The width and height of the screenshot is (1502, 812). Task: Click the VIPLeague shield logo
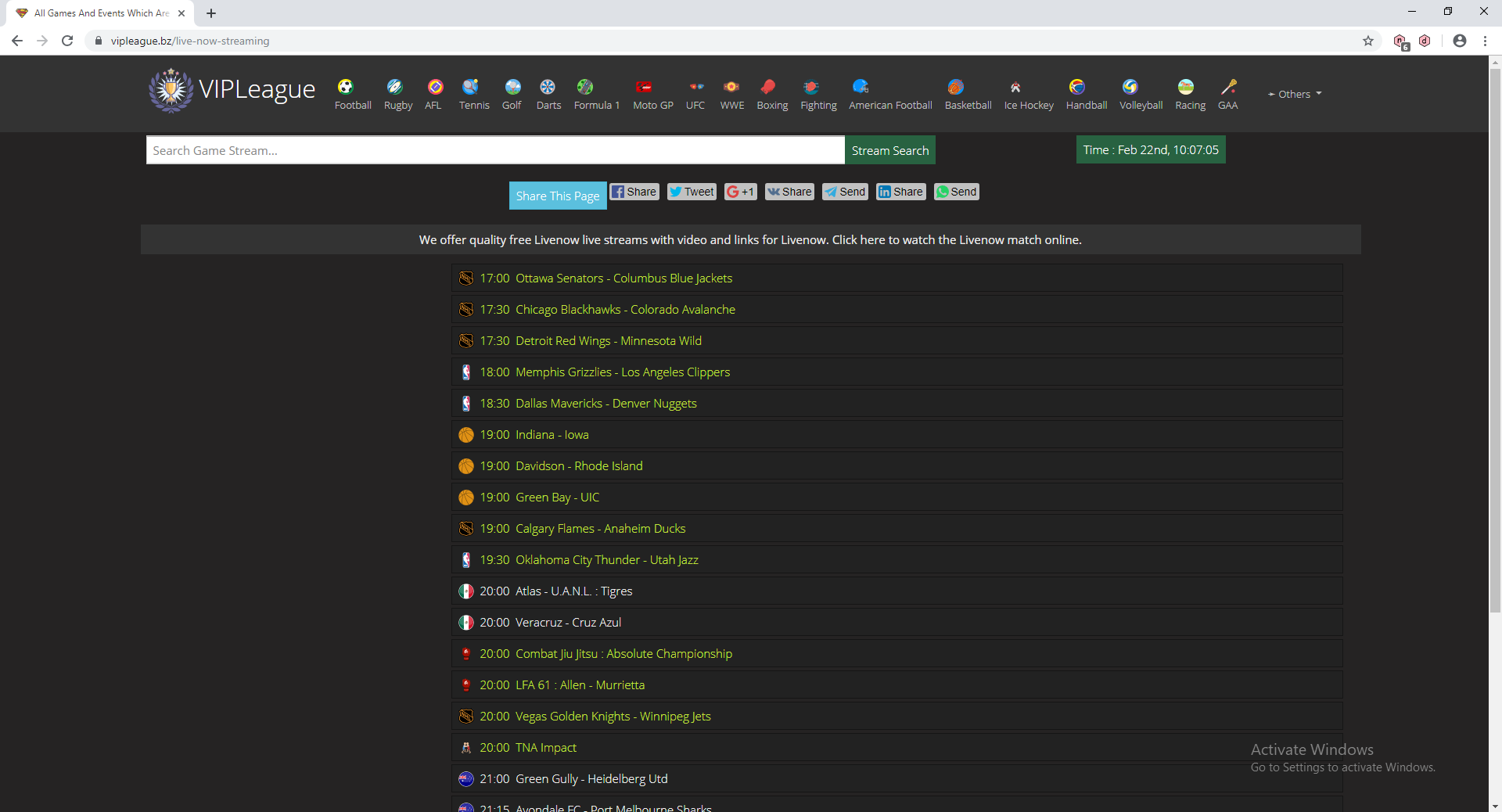(x=171, y=90)
